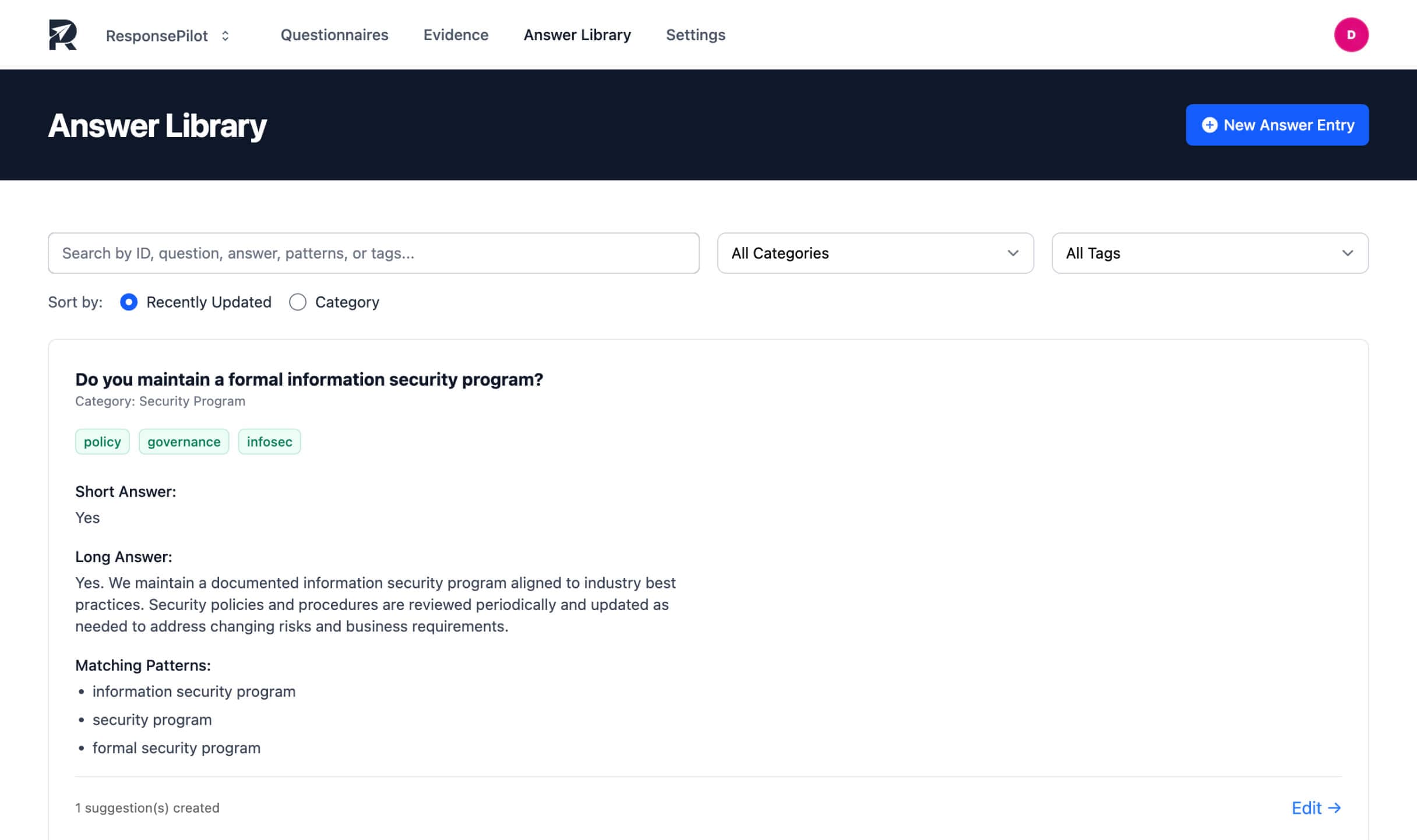Open the Evidence section
1417x840 pixels.
point(456,35)
